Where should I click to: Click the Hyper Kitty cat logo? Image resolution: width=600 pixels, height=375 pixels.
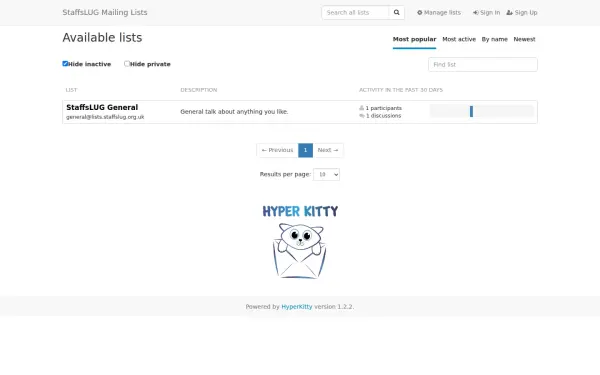click(300, 241)
